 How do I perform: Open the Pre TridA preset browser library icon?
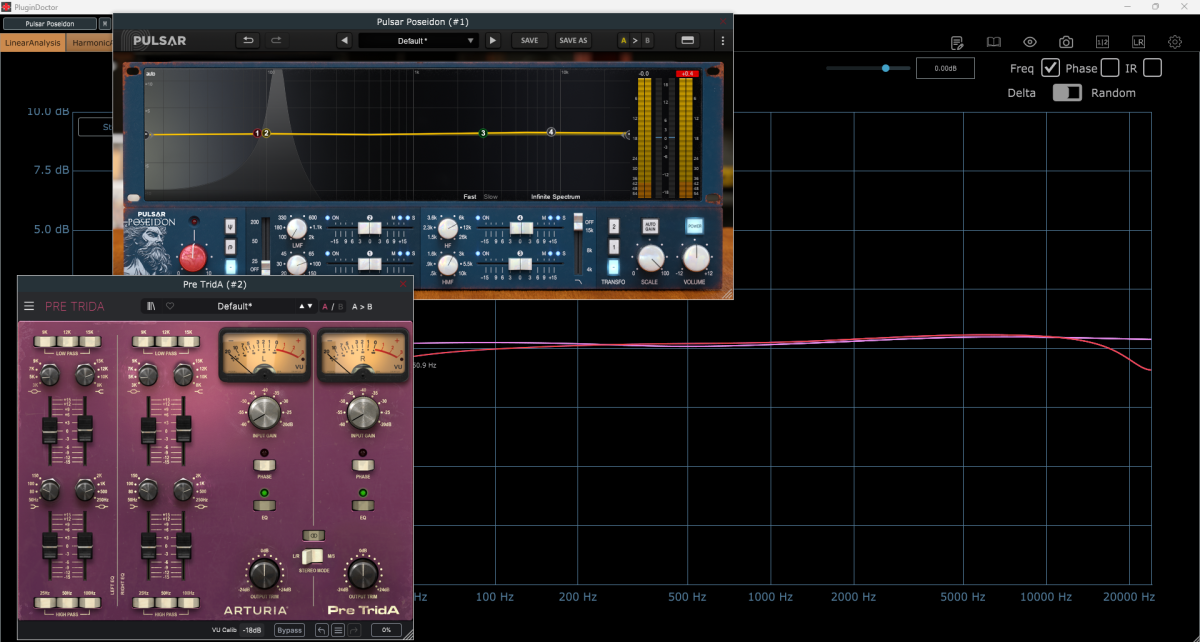[150, 306]
